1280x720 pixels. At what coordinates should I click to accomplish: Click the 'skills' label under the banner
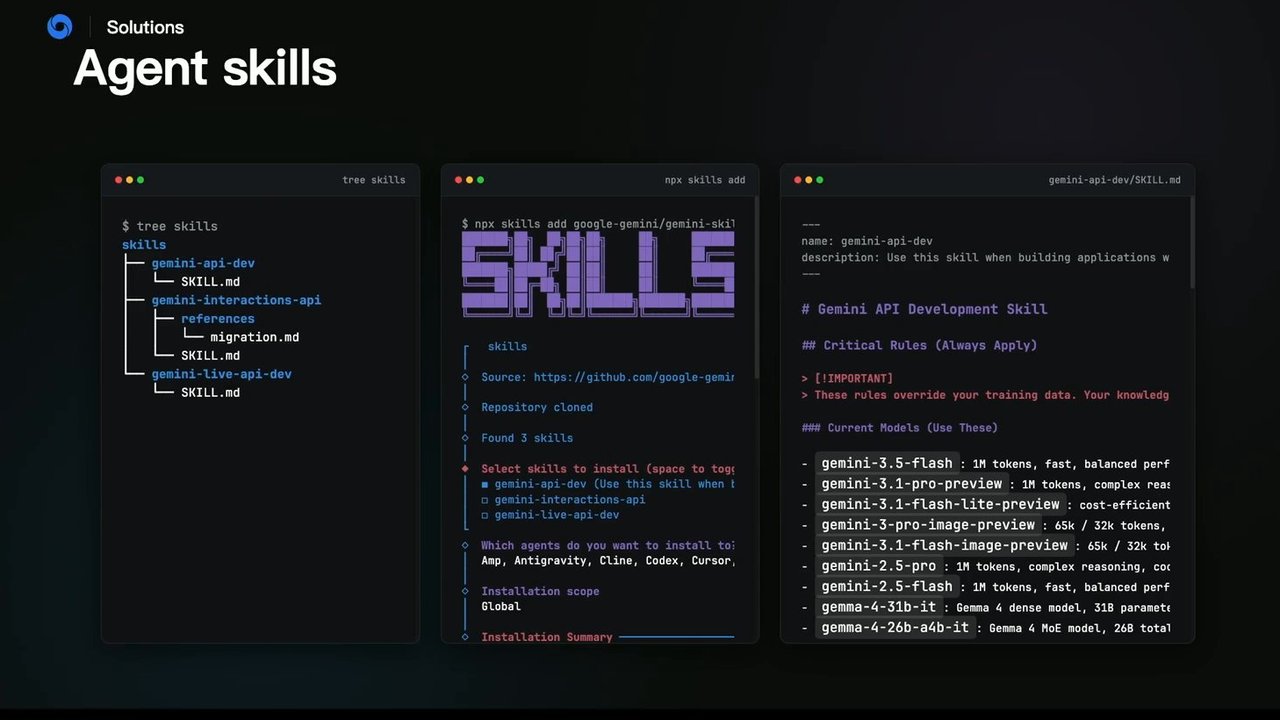point(507,346)
